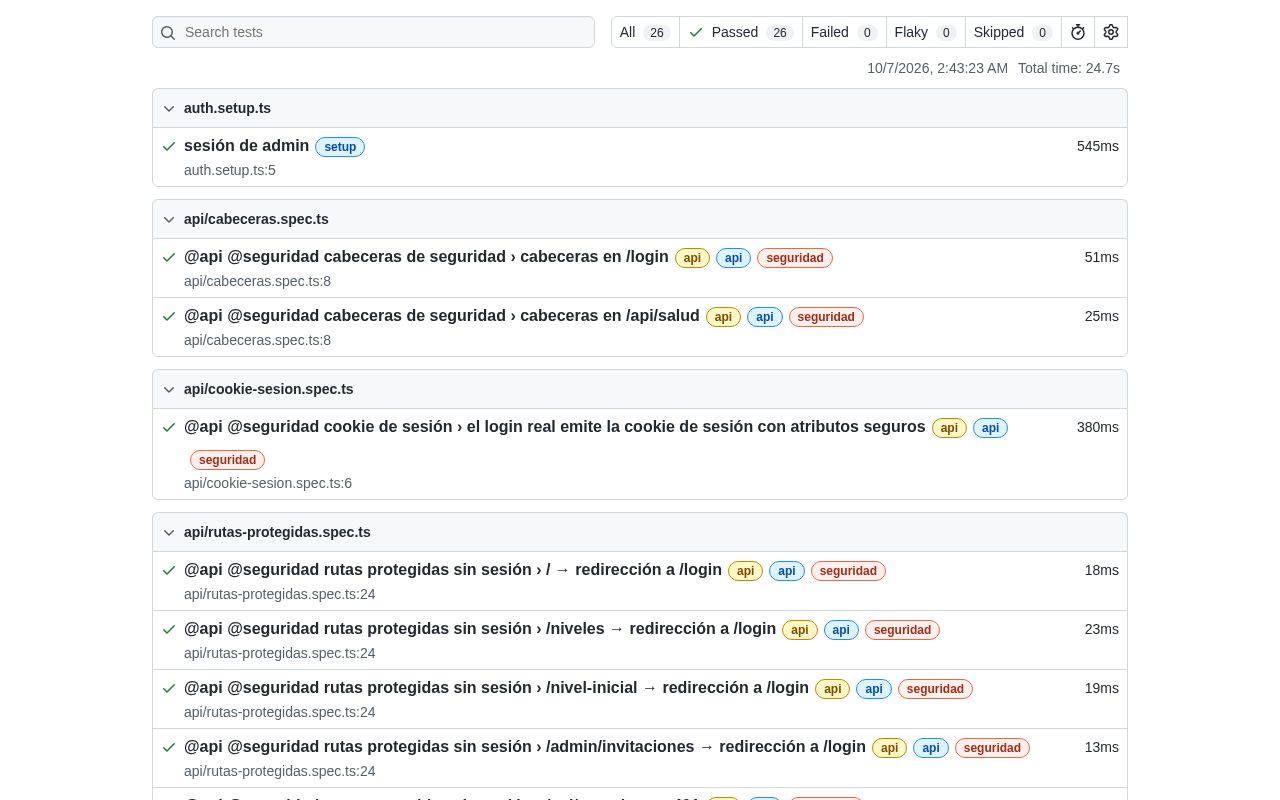Click blue api tag on /niveles test
The height and width of the screenshot is (800, 1280).
[841, 630]
